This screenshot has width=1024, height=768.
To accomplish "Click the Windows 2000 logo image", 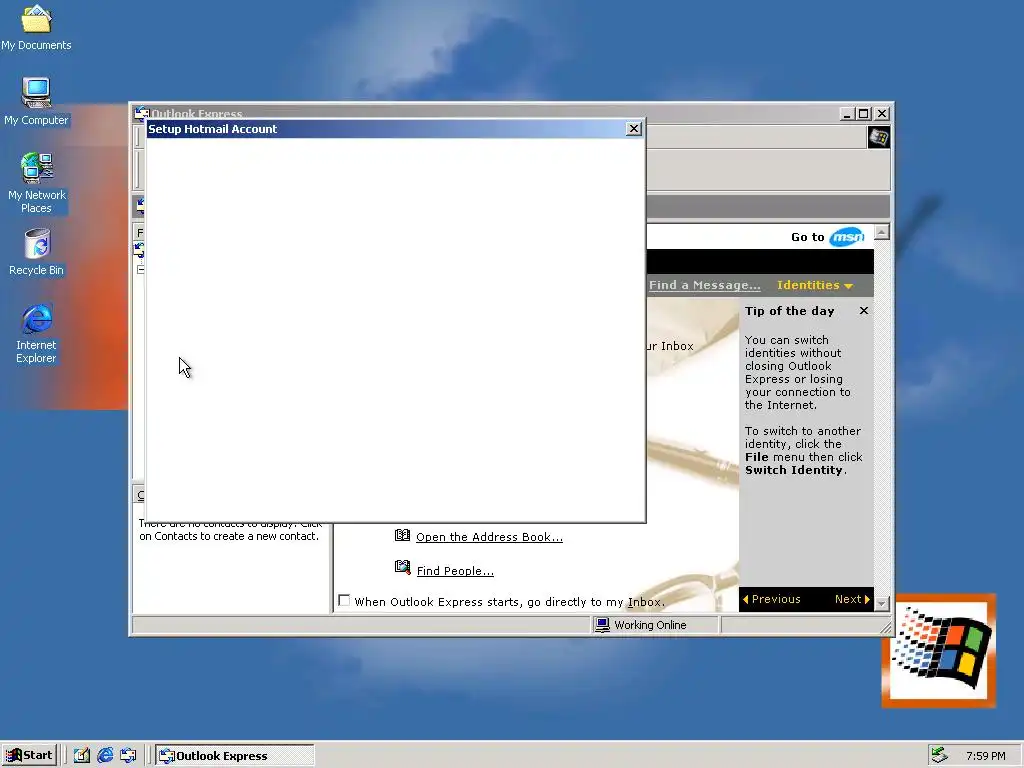I will [x=938, y=650].
